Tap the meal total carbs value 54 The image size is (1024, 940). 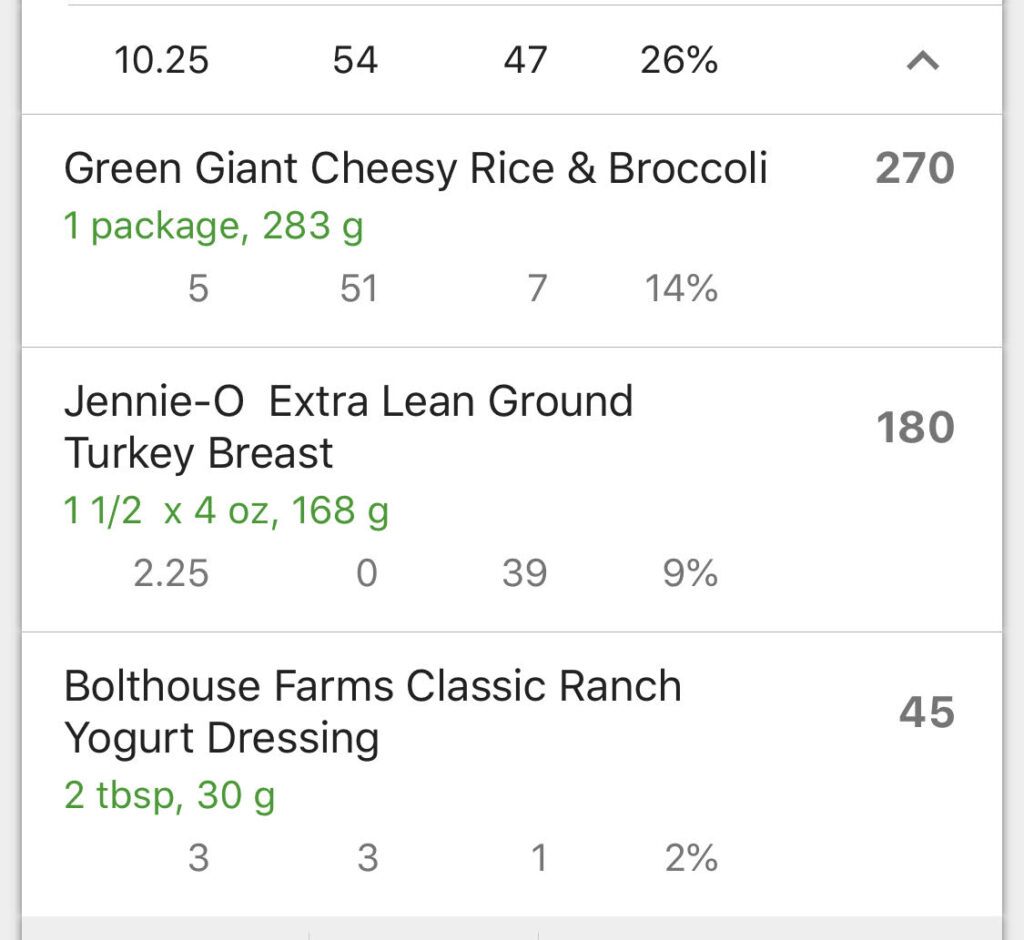tap(355, 60)
